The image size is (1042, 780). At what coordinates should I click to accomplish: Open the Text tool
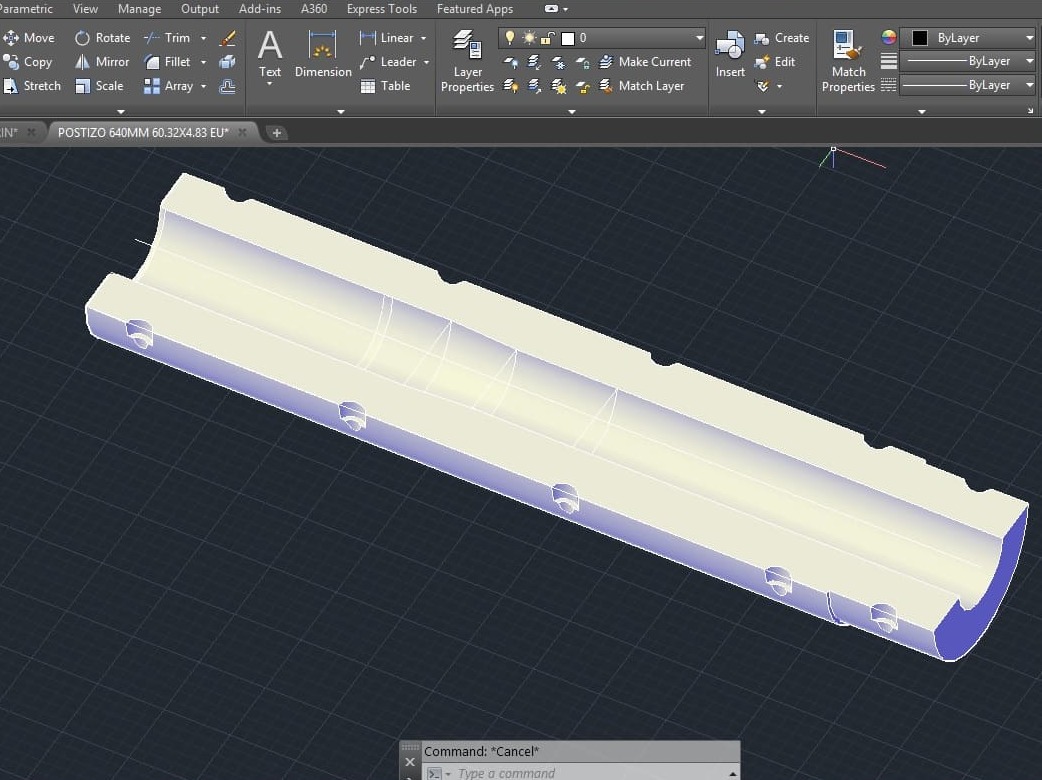[270, 55]
